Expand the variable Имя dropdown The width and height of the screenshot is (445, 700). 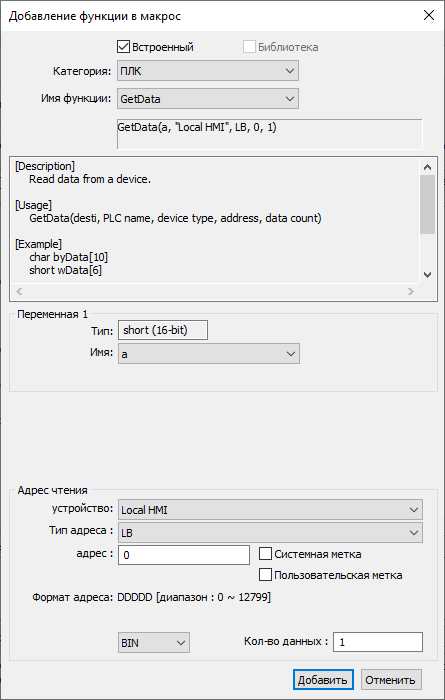[x=209, y=354]
